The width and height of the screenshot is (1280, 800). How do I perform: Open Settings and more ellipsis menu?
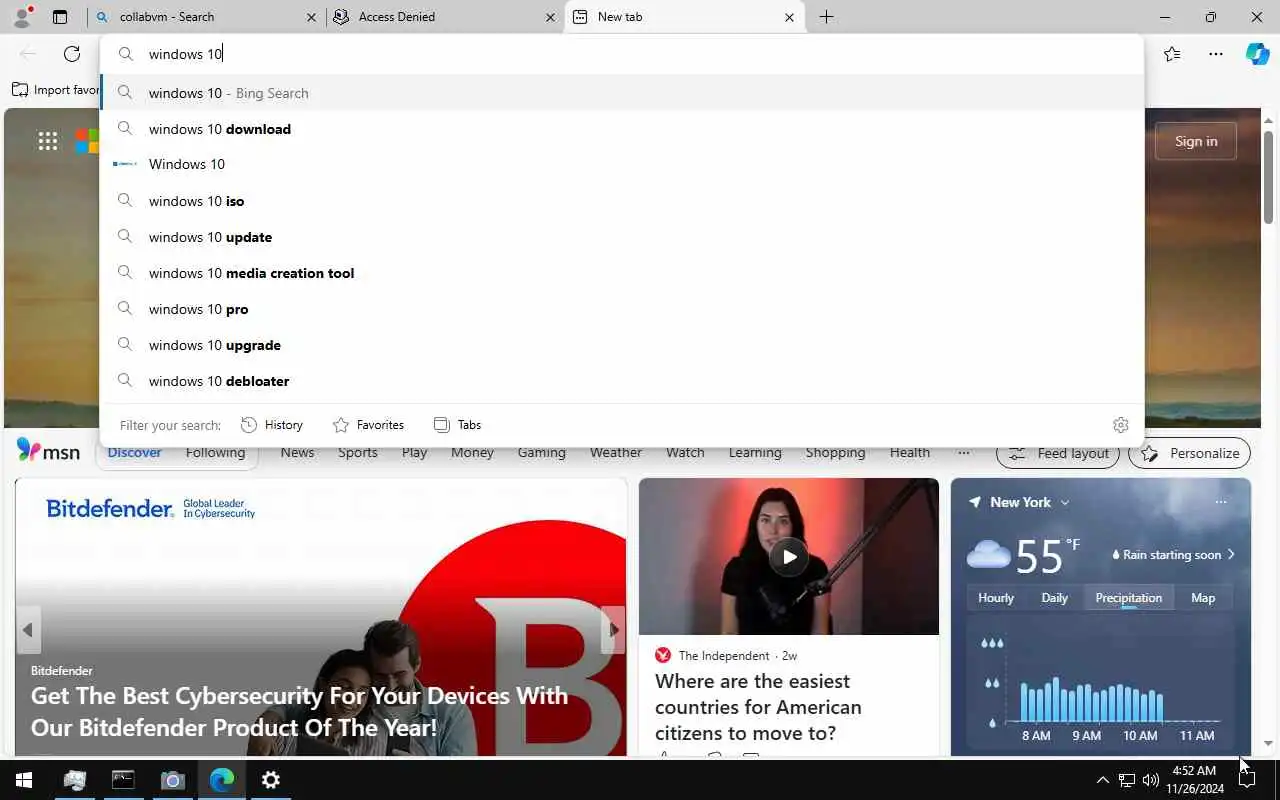coord(1216,54)
